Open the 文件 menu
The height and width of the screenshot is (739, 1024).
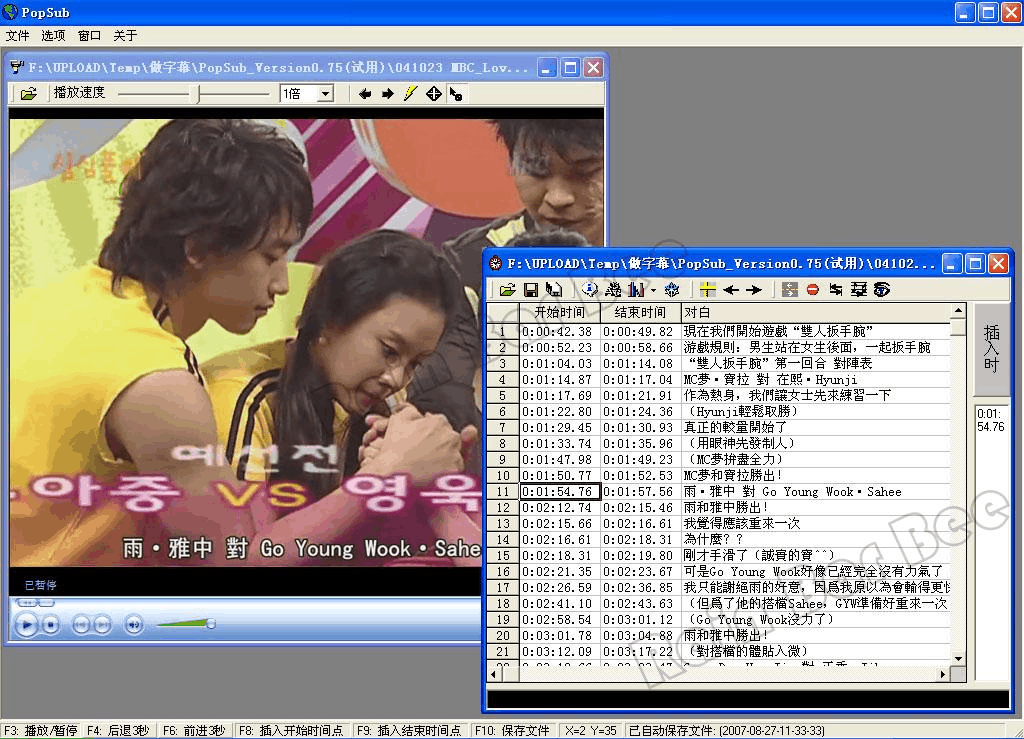coord(17,35)
